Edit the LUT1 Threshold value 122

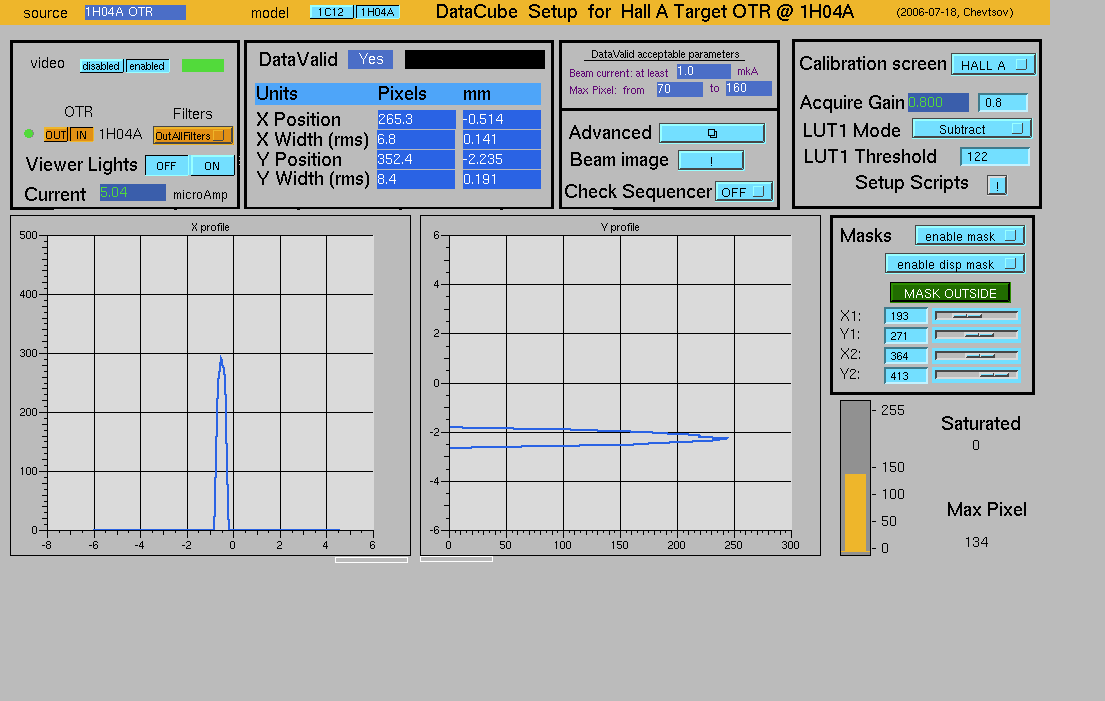coord(994,156)
